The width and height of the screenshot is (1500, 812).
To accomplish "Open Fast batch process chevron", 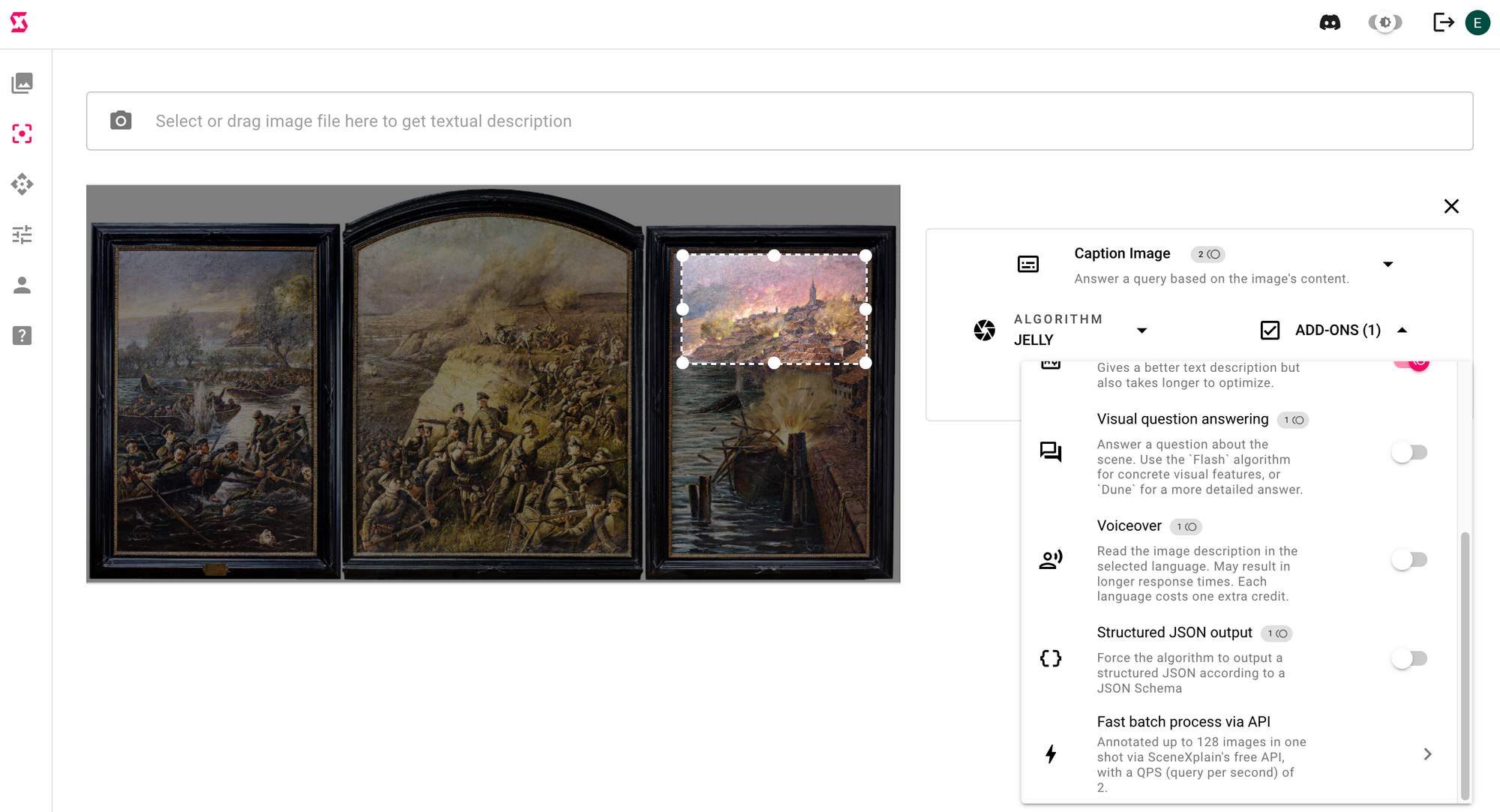I will (1427, 754).
